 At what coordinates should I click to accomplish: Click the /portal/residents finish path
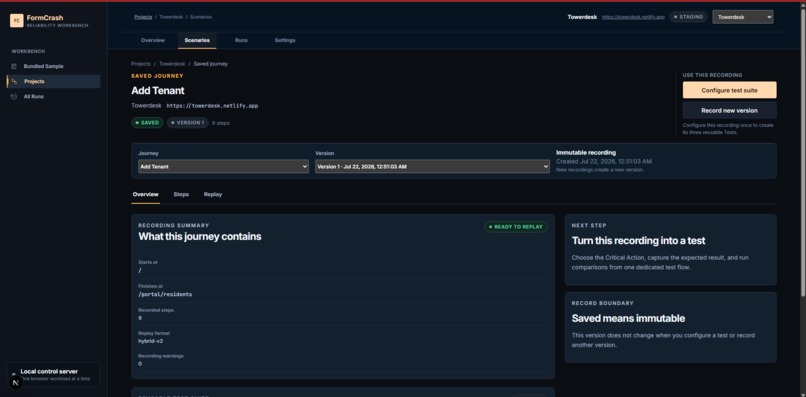(165, 294)
